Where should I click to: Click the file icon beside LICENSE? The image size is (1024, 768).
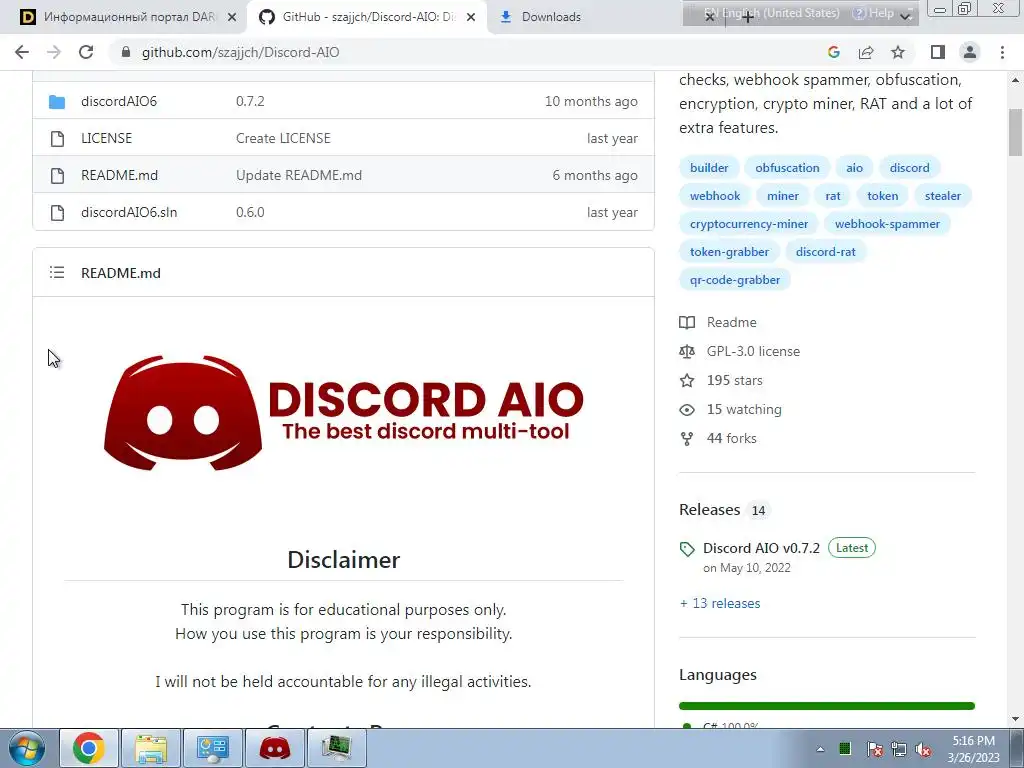click(x=57, y=138)
